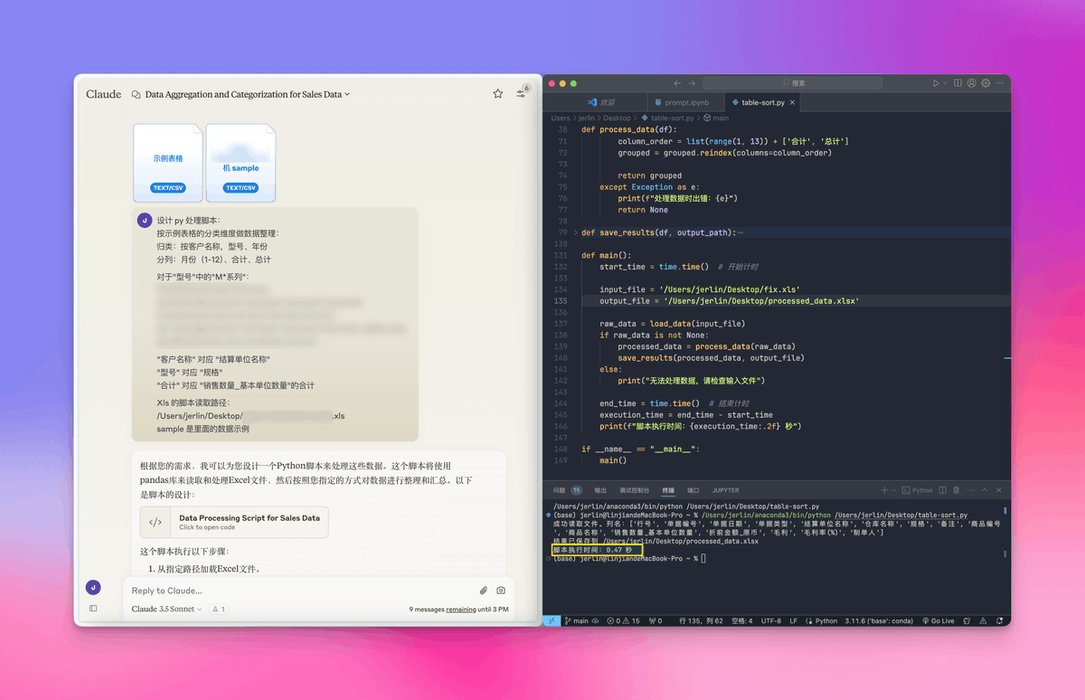This screenshot has height=700, width=1085.
Task: Create a new terminal with plus icon
Action: click(x=884, y=490)
